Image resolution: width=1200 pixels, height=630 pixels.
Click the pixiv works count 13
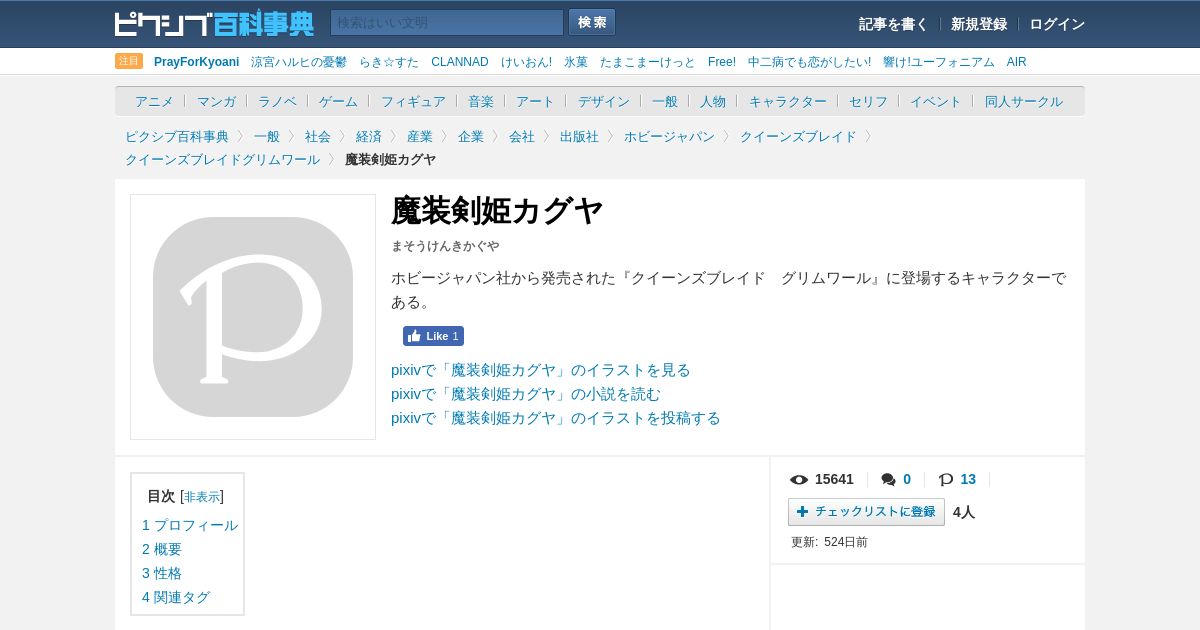pos(968,479)
